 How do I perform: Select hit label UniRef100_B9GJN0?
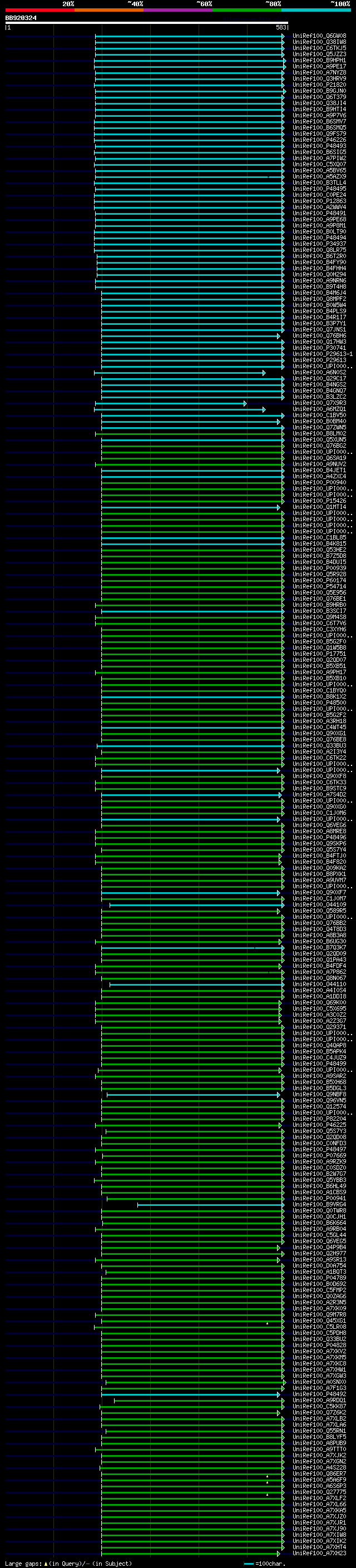point(319,91)
